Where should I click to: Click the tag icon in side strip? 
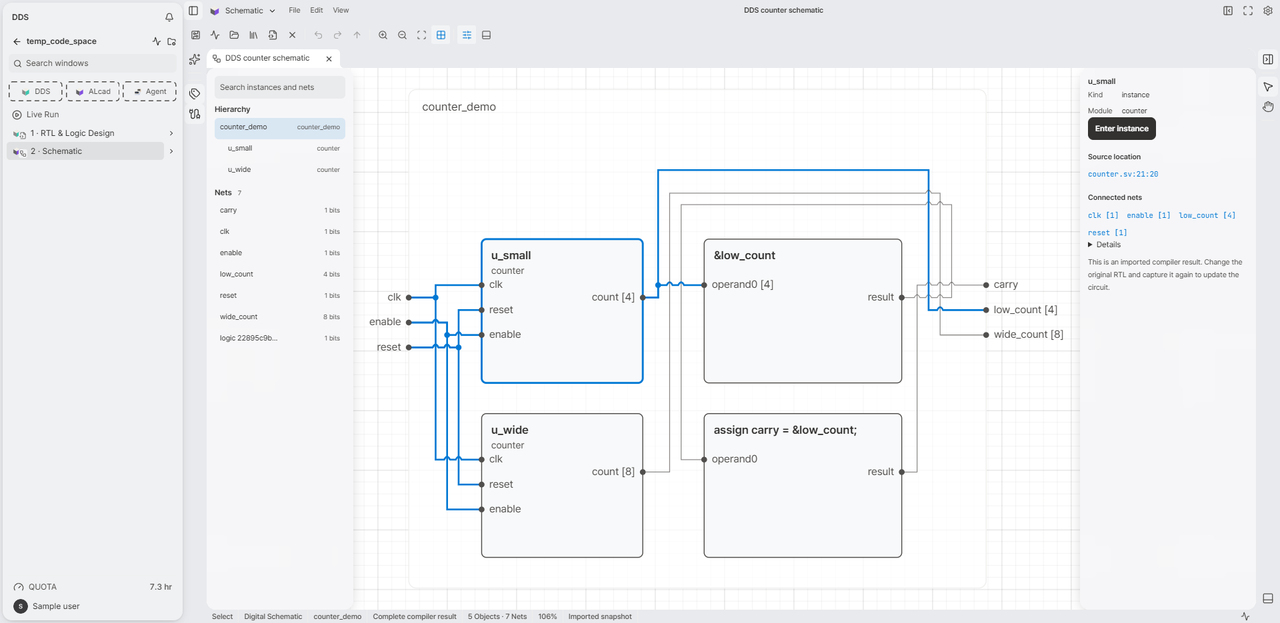[195, 93]
